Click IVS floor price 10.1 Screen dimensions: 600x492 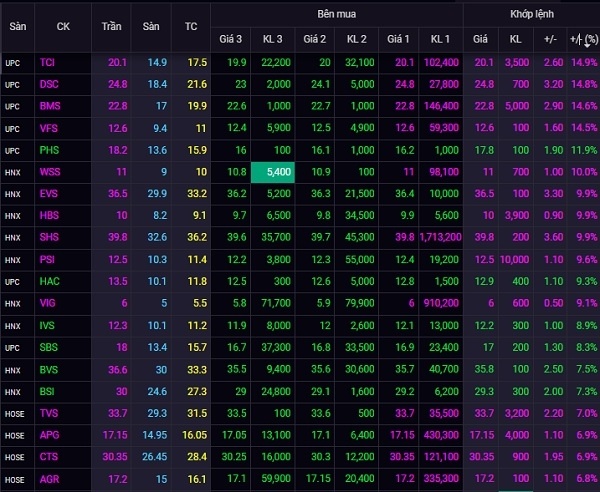pos(157,326)
